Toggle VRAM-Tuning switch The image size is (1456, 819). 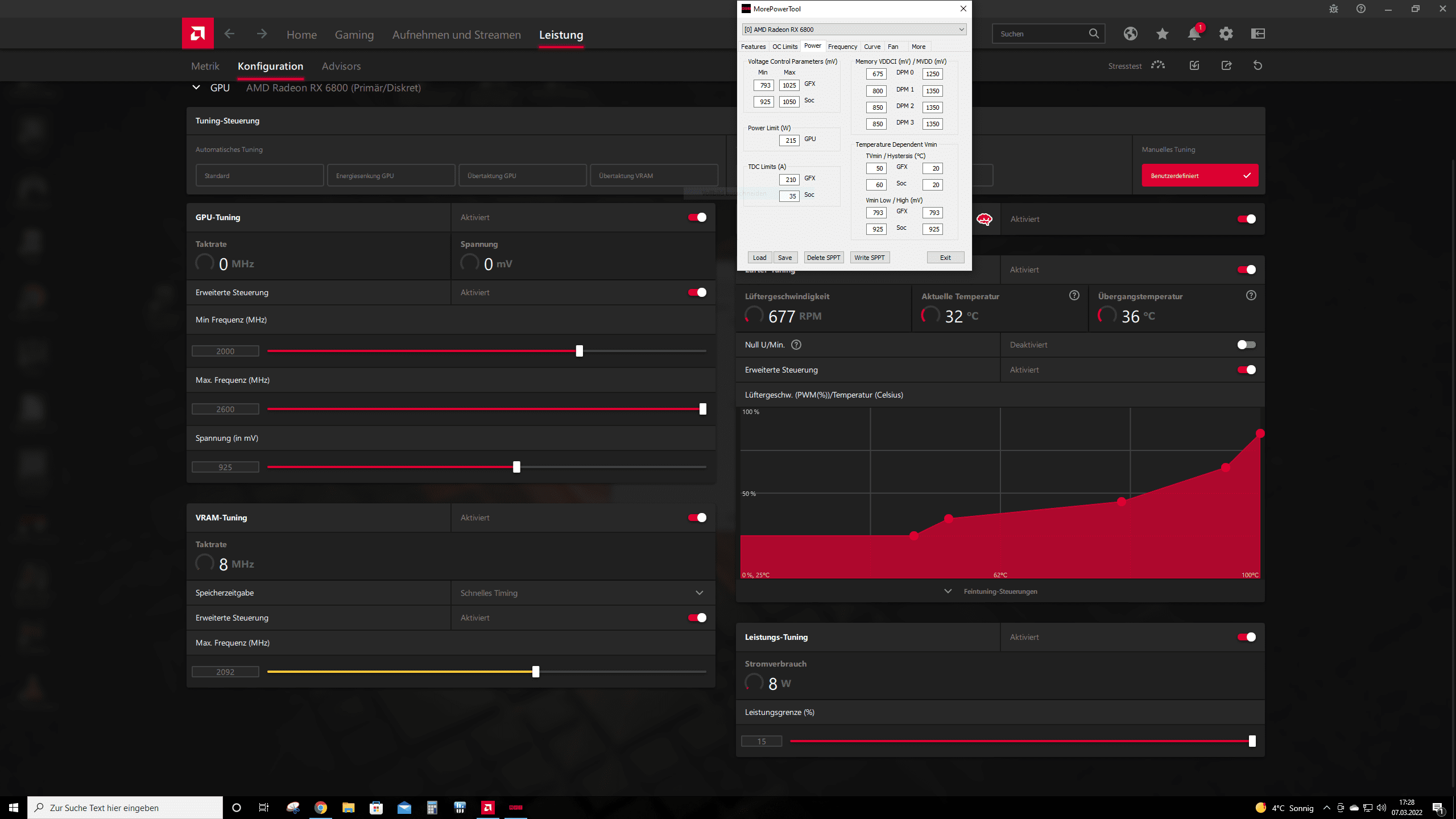tap(697, 518)
